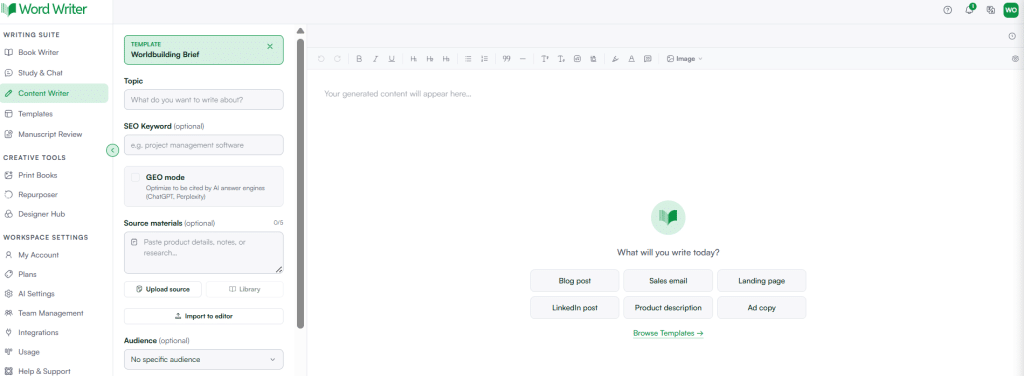Follow the Browse Templates link
This screenshot has width=1024, height=376.
pos(668,333)
